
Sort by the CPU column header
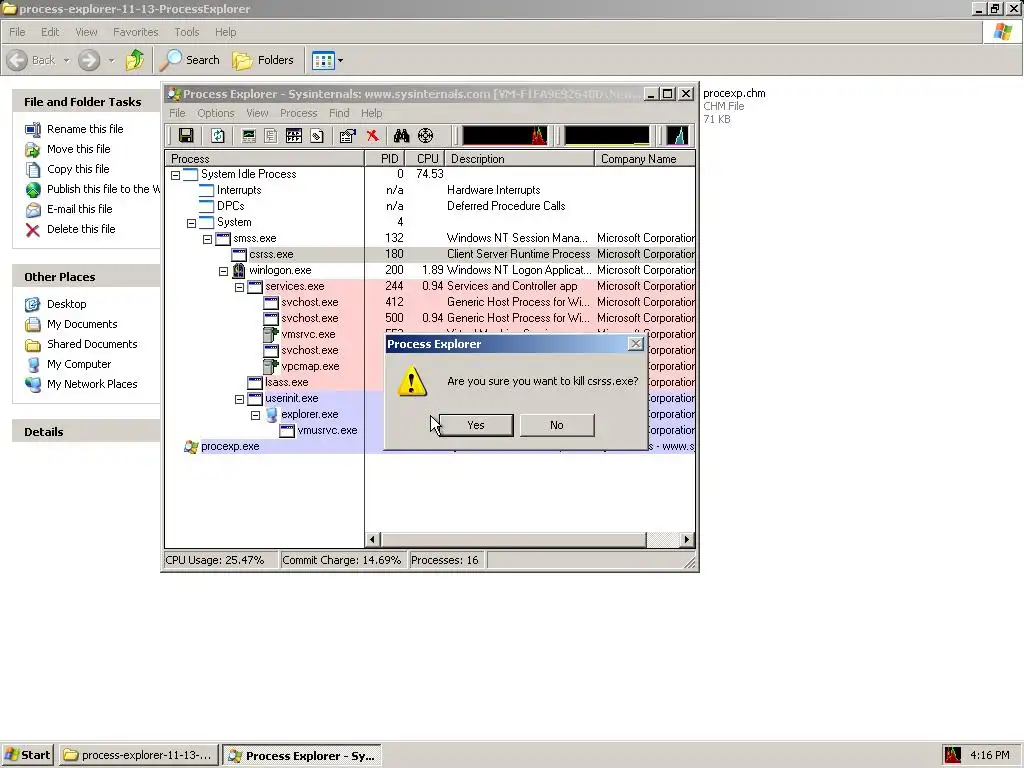tap(426, 159)
